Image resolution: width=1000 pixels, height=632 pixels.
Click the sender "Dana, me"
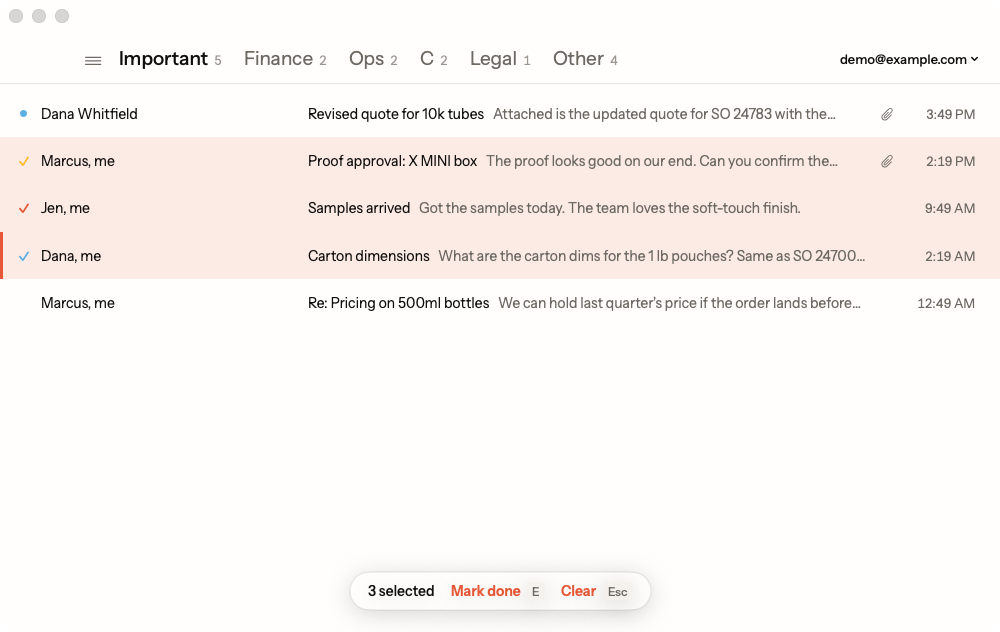point(71,256)
